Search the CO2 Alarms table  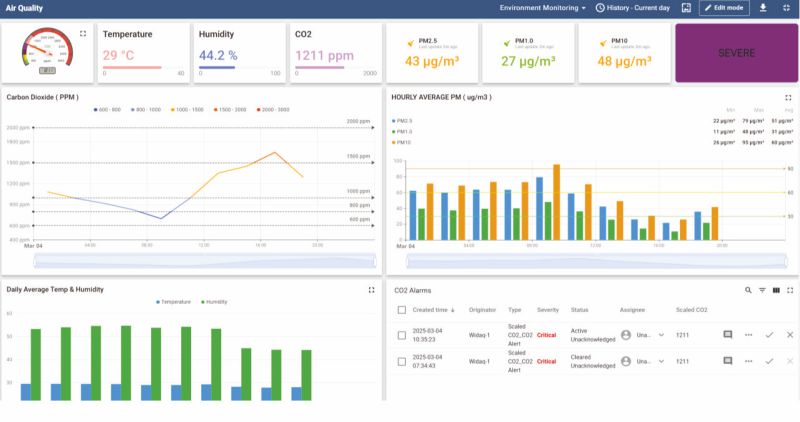748,290
